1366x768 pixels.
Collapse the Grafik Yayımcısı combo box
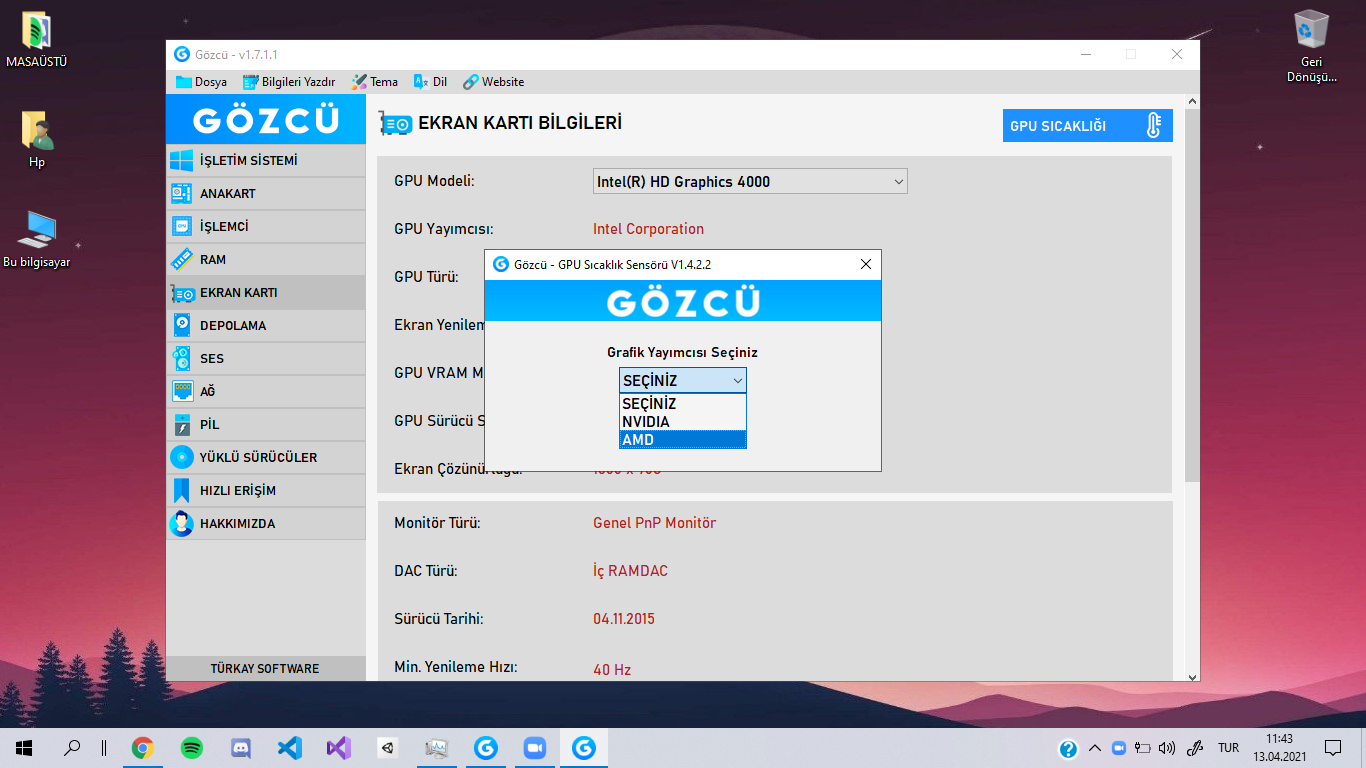click(683, 380)
